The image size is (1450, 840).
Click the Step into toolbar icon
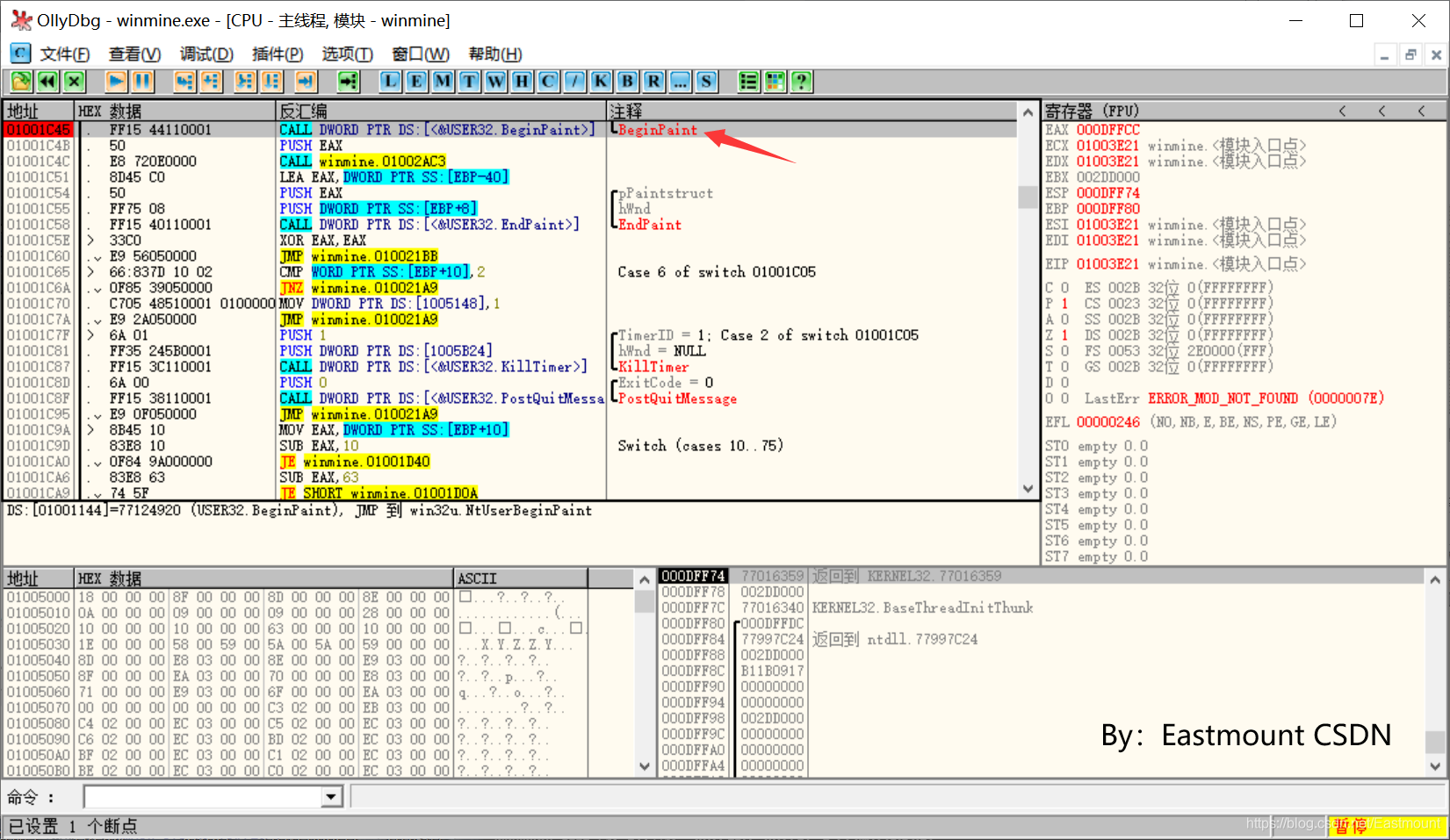click(184, 82)
